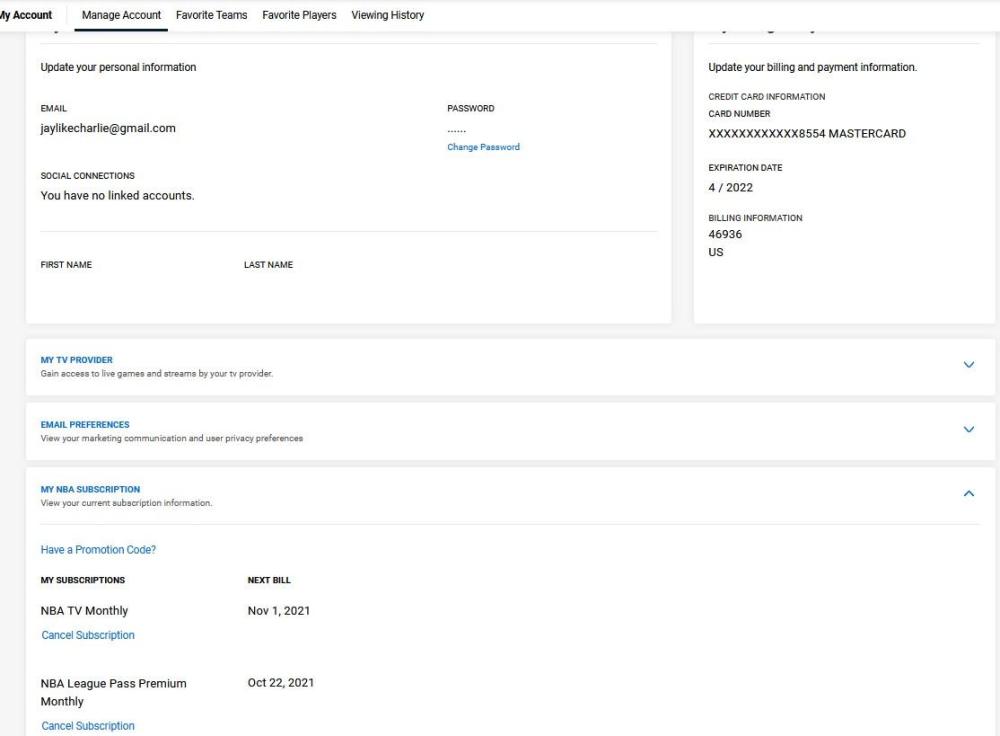Image resolution: width=1000 pixels, height=736 pixels.
Task: Cancel Subscription for League Pass Premium Monthly
Action: coord(88,726)
